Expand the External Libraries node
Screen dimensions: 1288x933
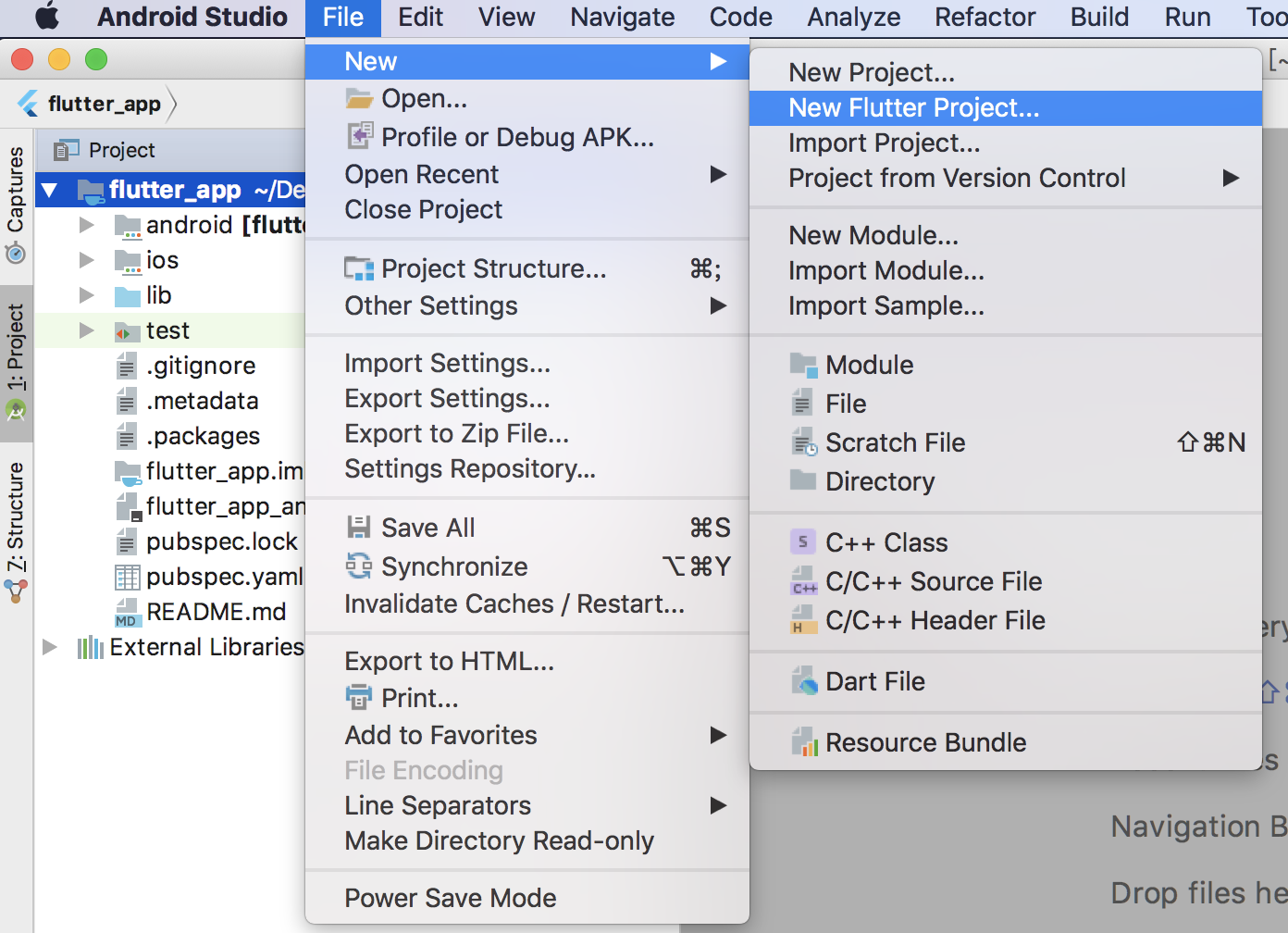click(x=50, y=647)
